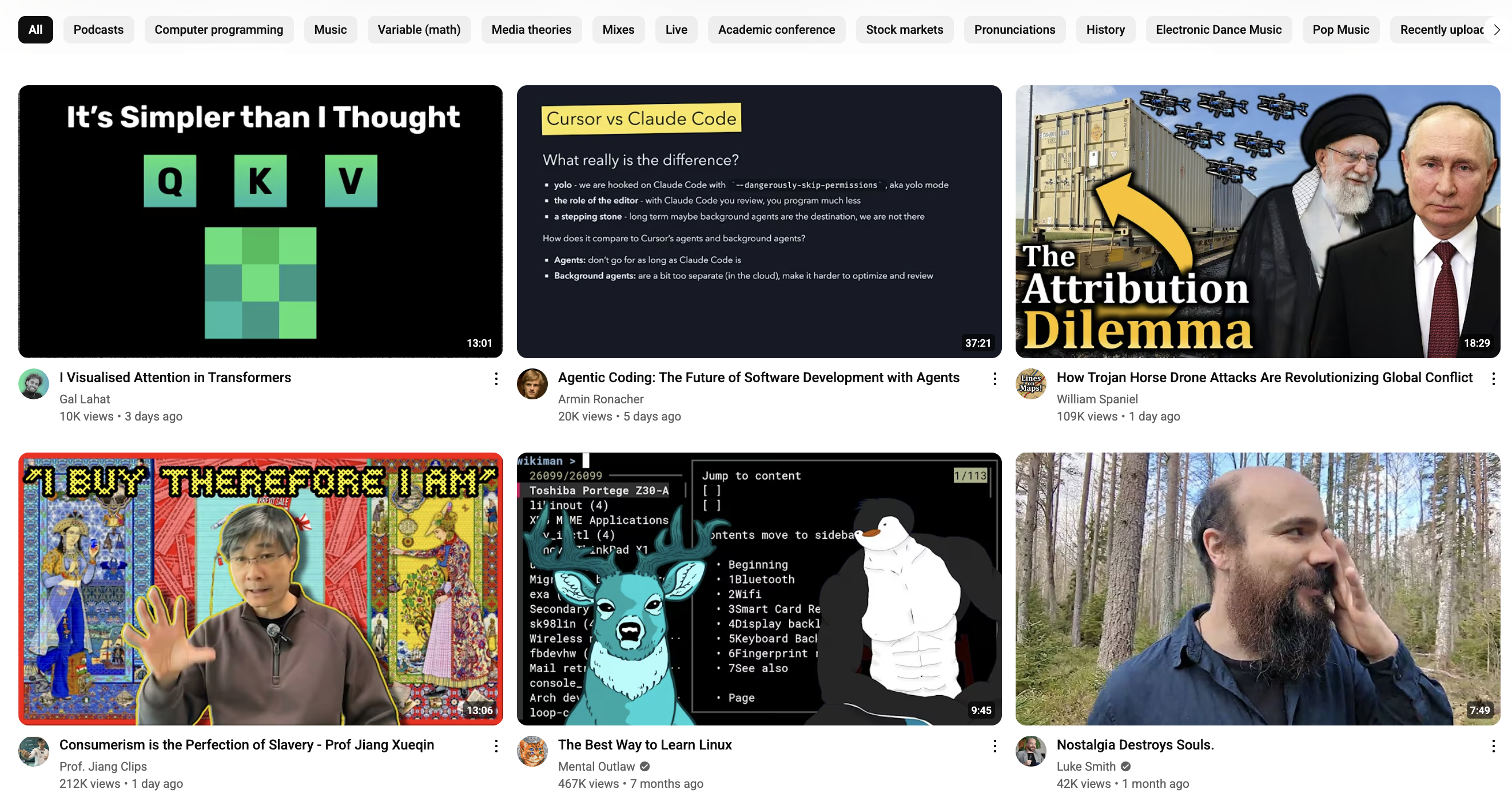Viewport: 1512px width, 809px height.
Task: Select the Electronic Dance Music chip
Action: pyautogui.click(x=1219, y=30)
